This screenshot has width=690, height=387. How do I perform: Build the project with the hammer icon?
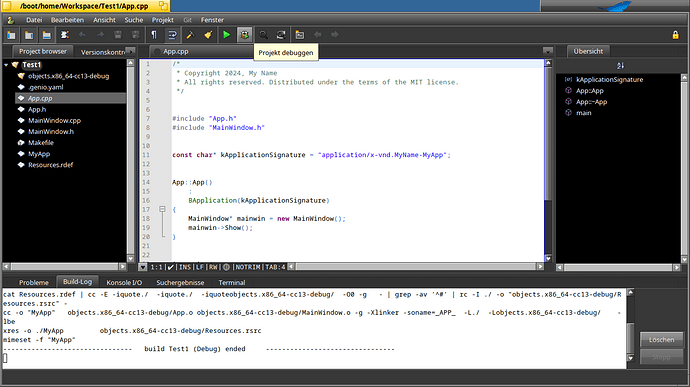tap(190, 35)
